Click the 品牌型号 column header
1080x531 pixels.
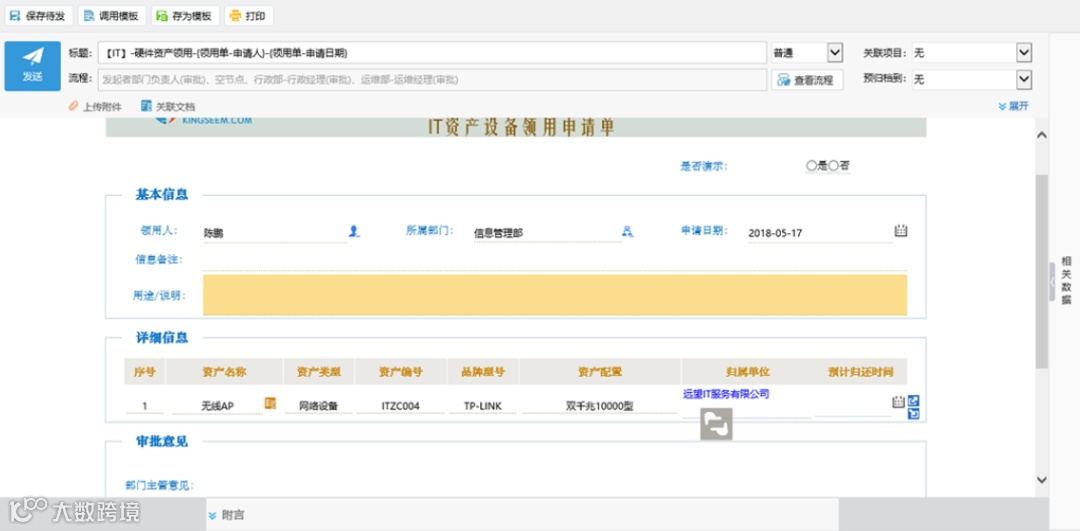(483, 372)
